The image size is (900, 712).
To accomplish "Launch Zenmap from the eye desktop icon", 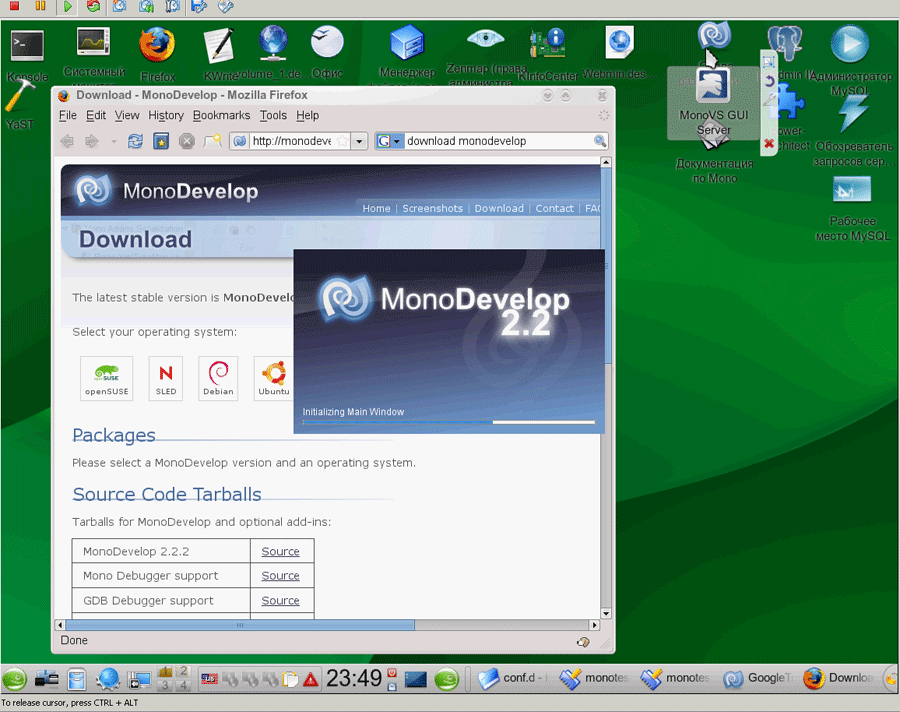I will (x=486, y=39).
